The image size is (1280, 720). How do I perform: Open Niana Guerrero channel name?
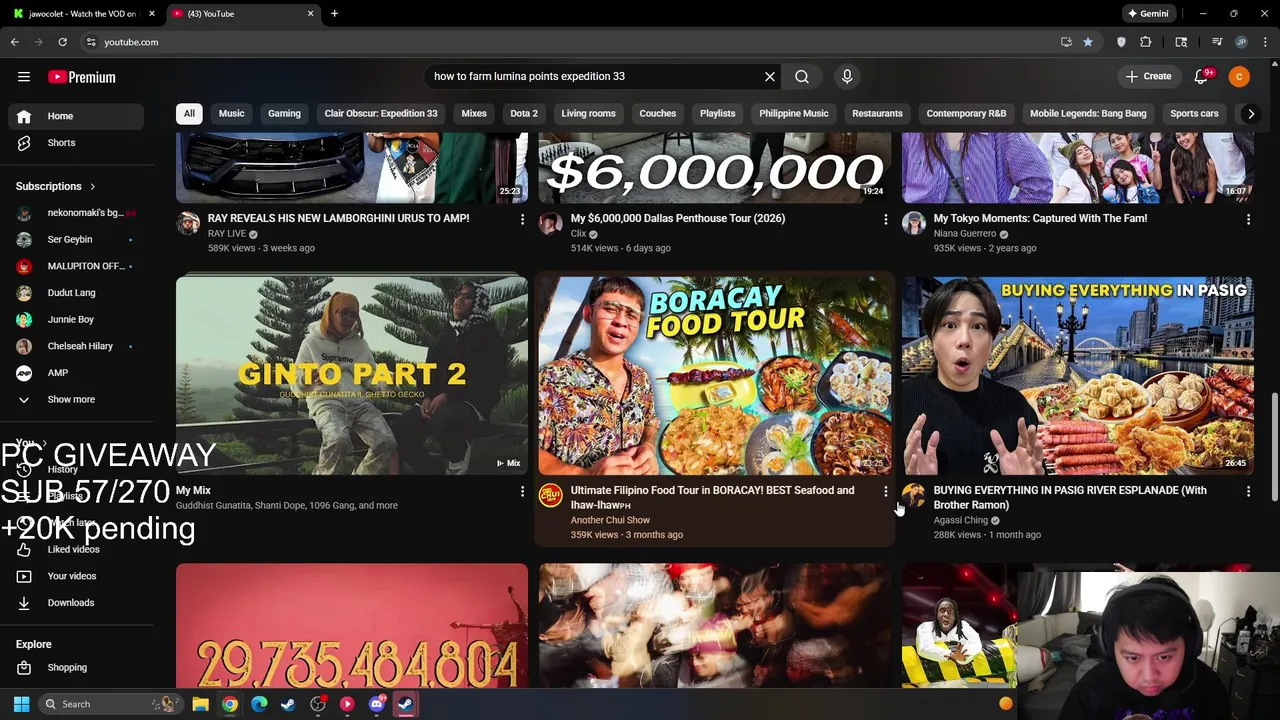point(965,234)
